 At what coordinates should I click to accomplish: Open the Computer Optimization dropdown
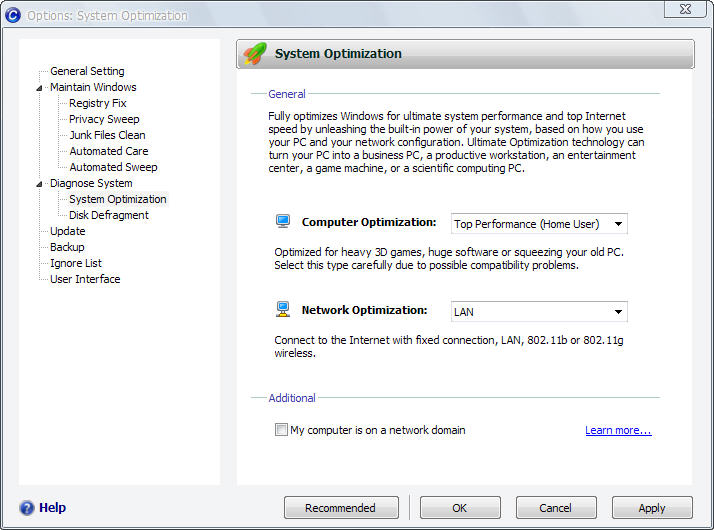(539, 224)
